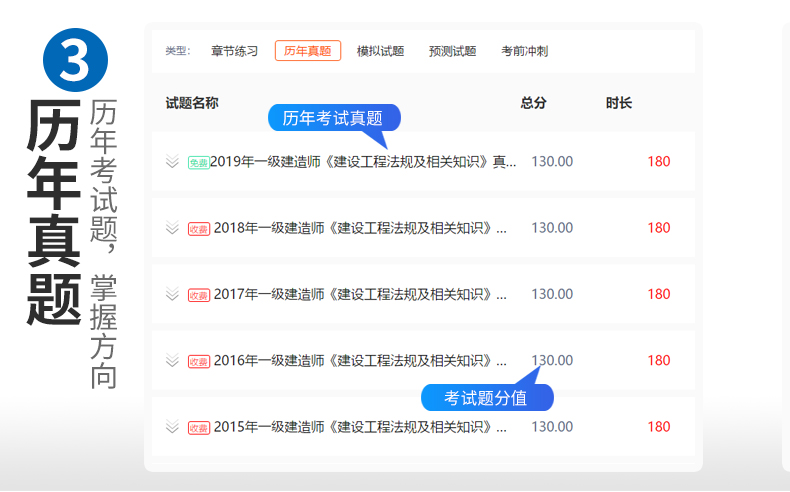This screenshot has width=790, height=492.
Task: Switch to the 预测试题 tab
Action: (x=452, y=51)
